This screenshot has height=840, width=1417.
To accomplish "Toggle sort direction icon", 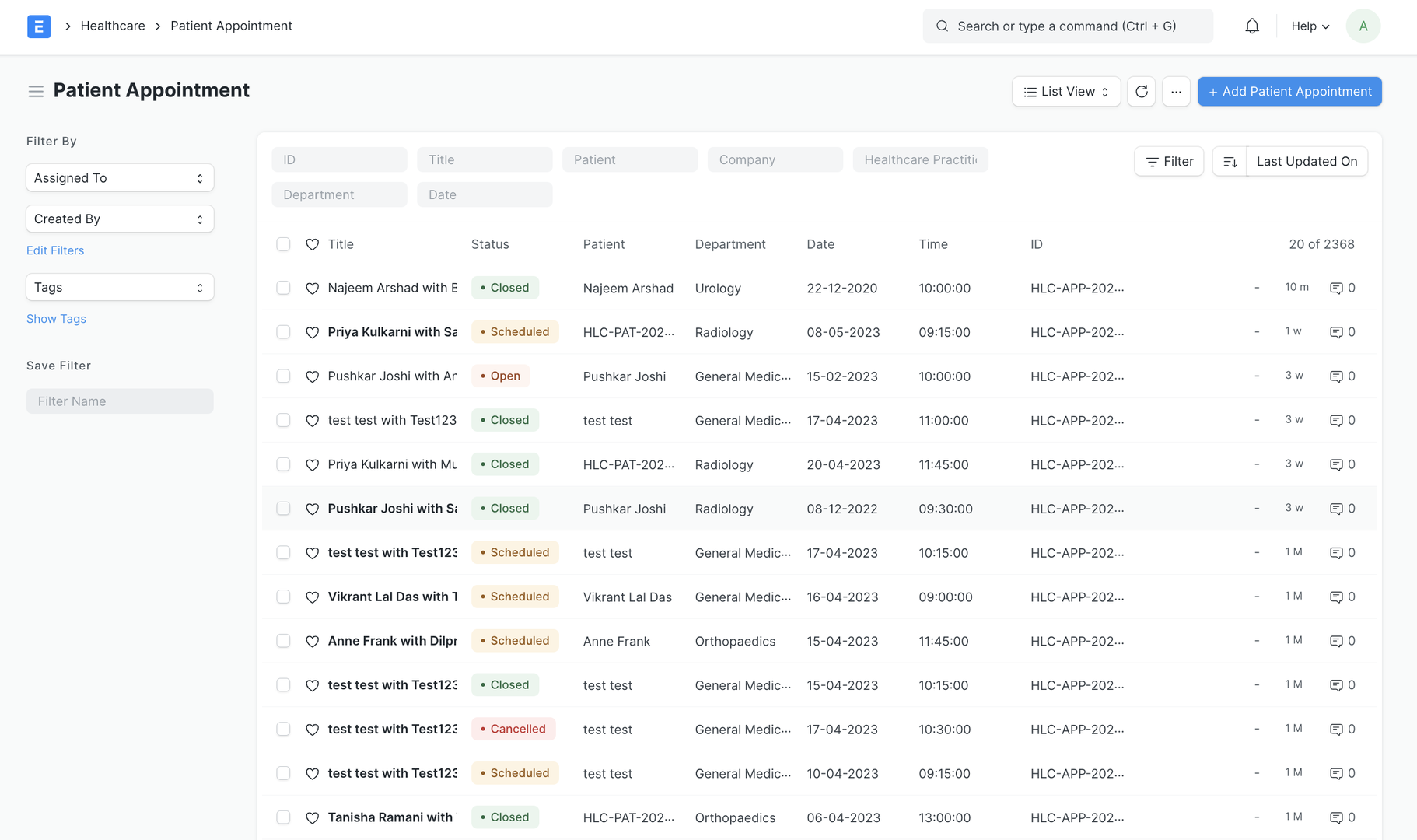I will [x=1230, y=162].
